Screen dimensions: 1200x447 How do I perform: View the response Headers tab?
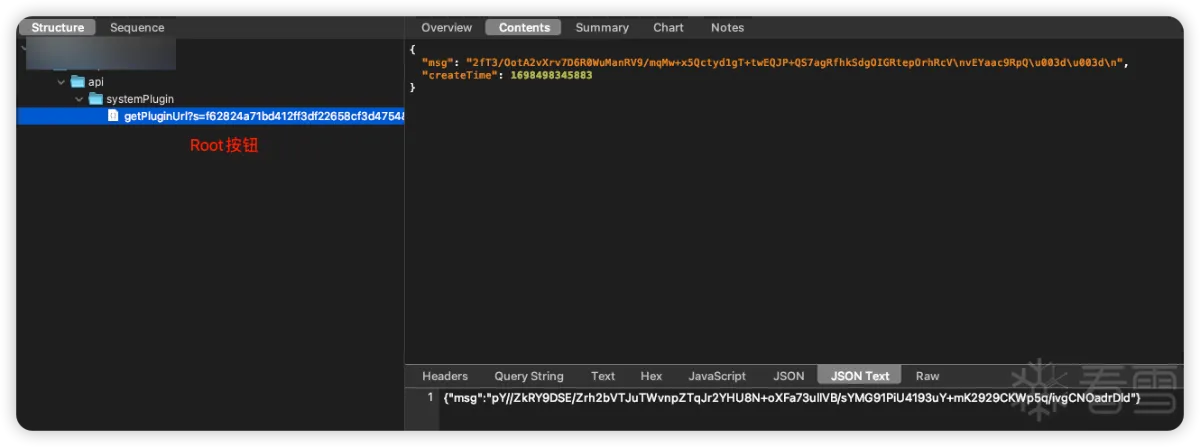click(x=445, y=376)
